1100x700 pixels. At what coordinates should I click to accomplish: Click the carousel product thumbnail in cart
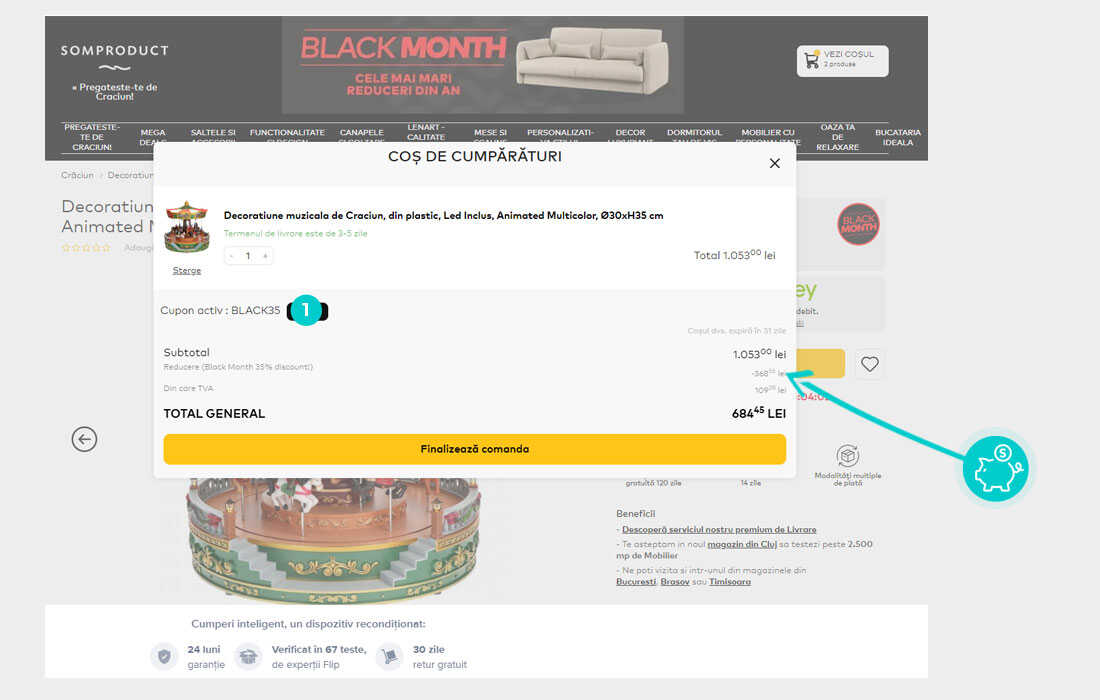point(187,227)
